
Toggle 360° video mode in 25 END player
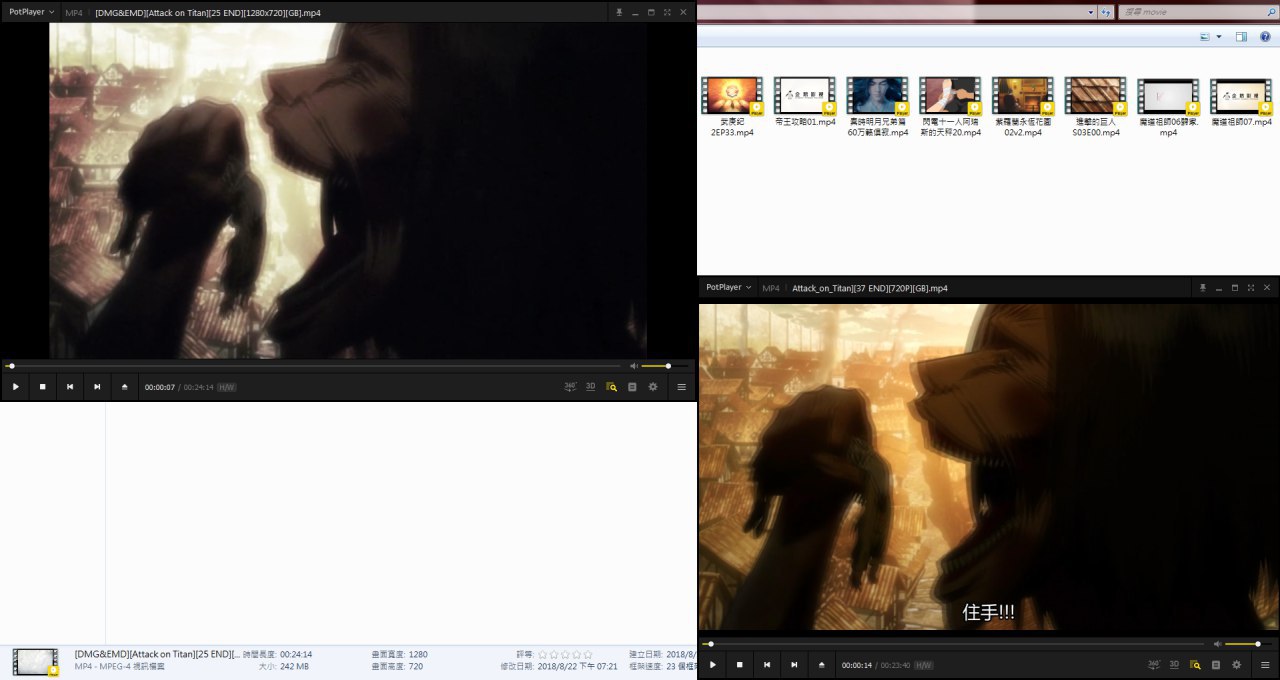pos(570,386)
